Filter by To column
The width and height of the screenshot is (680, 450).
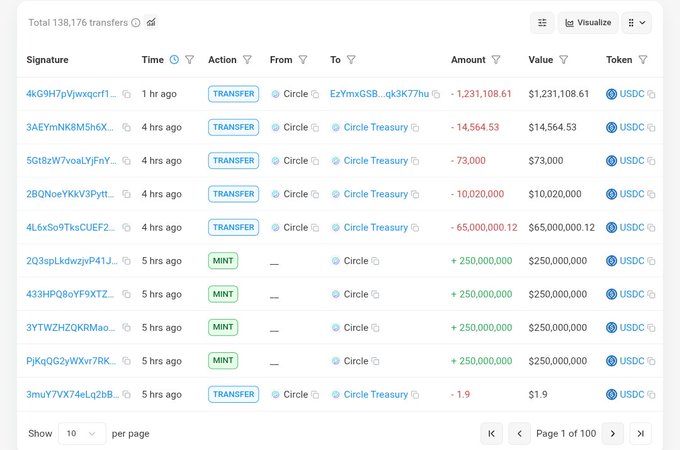point(351,59)
